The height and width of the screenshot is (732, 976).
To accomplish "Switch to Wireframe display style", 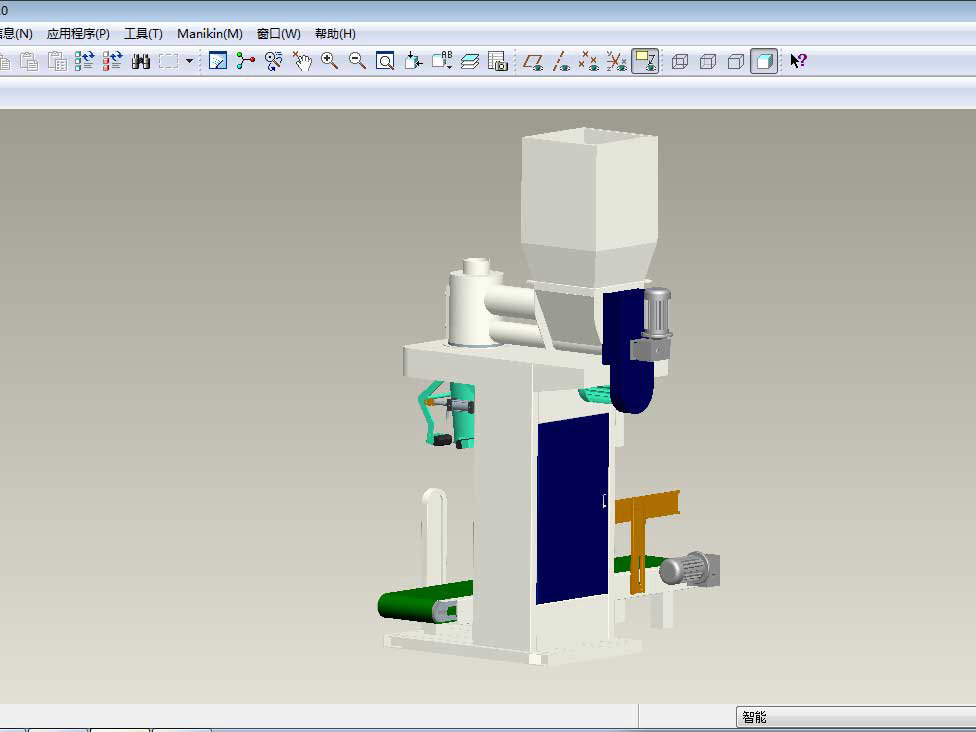I will 680,61.
